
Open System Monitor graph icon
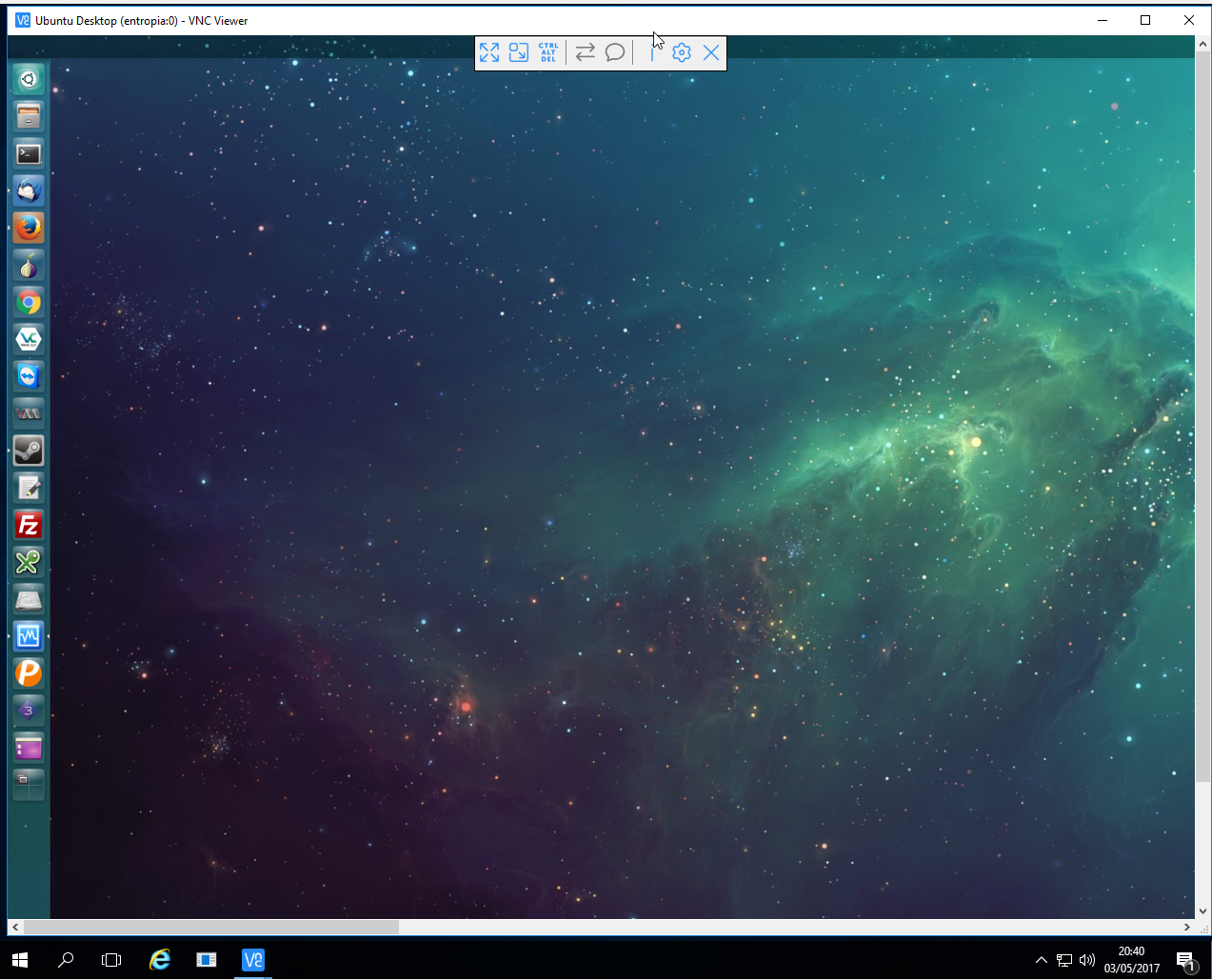(x=29, y=636)
